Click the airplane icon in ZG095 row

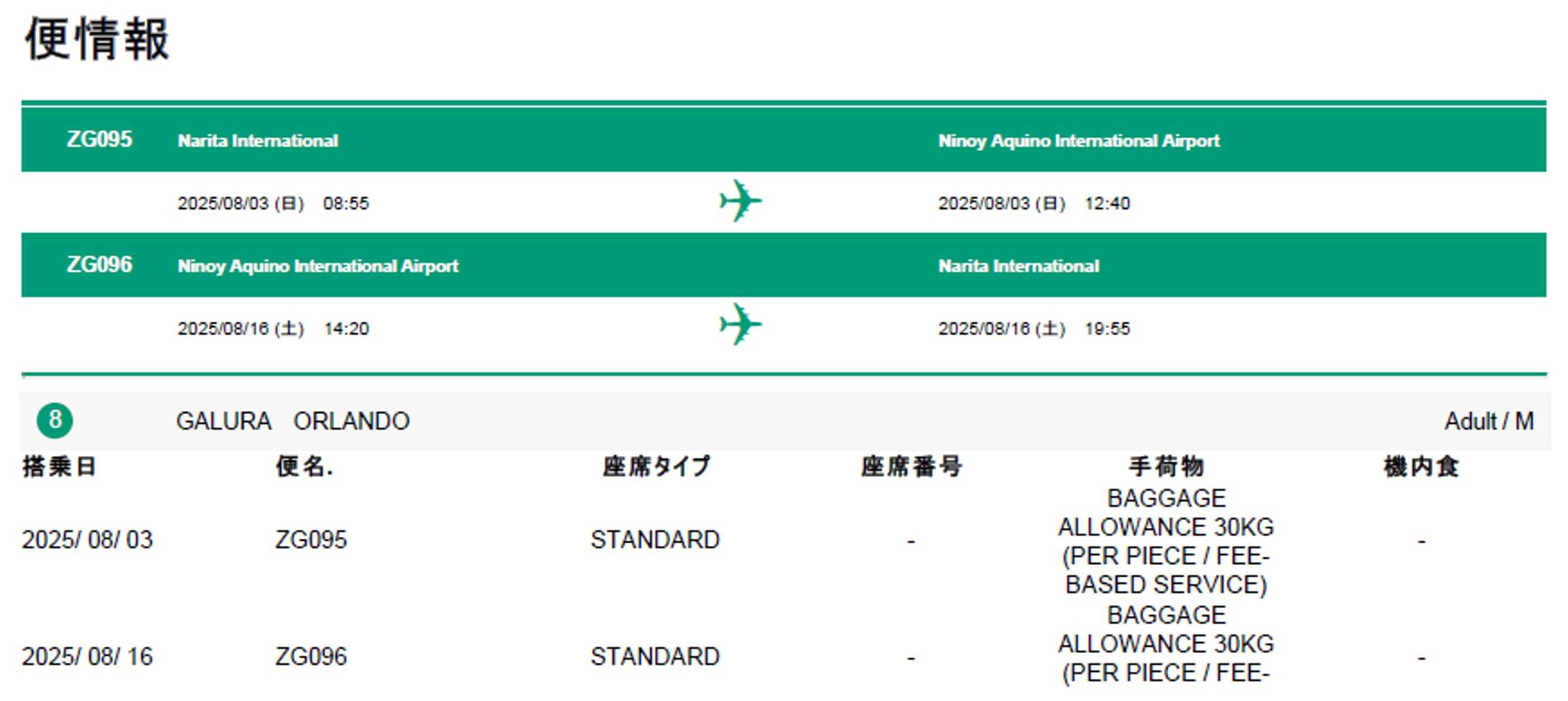(740, 201)
